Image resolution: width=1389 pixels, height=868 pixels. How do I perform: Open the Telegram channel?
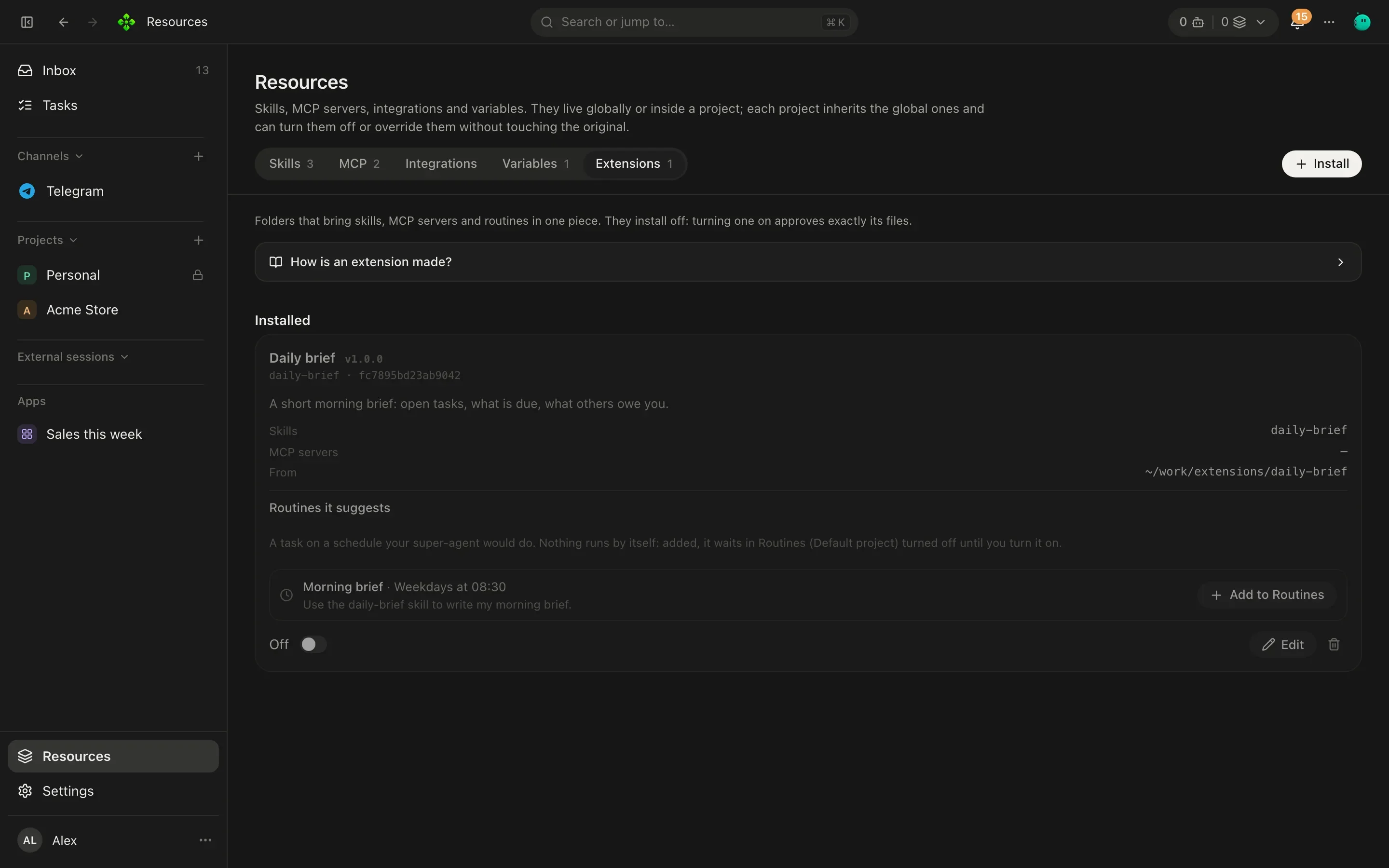(x=113, y=190)
